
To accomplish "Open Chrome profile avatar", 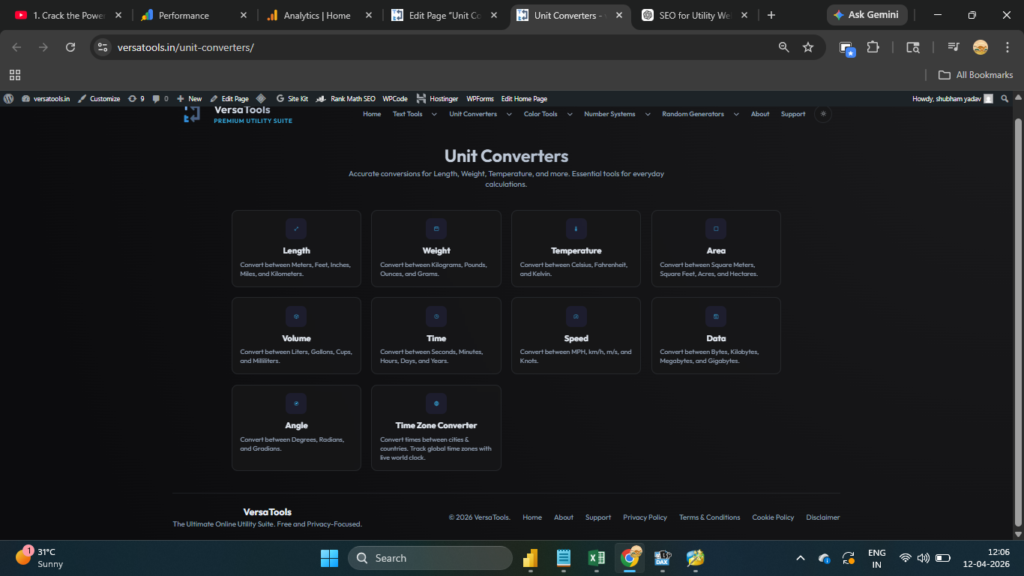I will click(980, 47).
